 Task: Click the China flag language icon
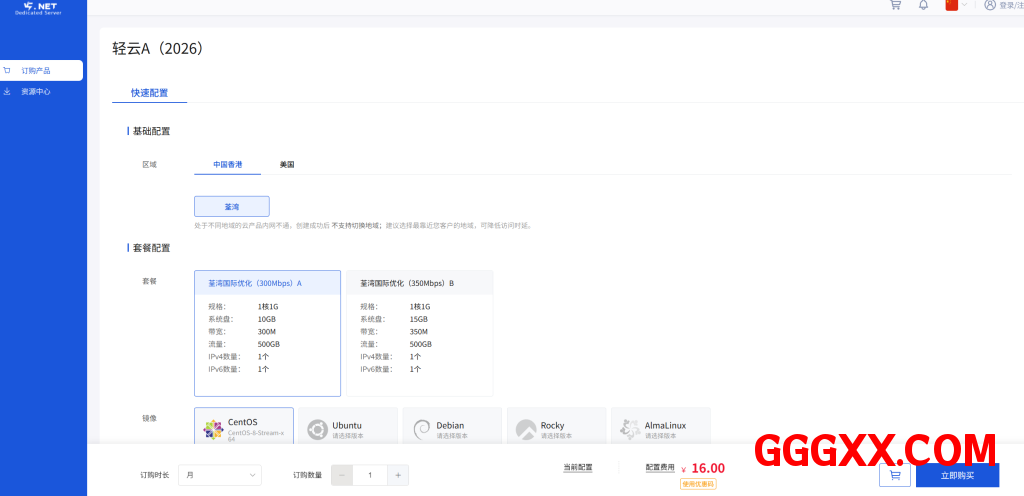coord(952,5)
